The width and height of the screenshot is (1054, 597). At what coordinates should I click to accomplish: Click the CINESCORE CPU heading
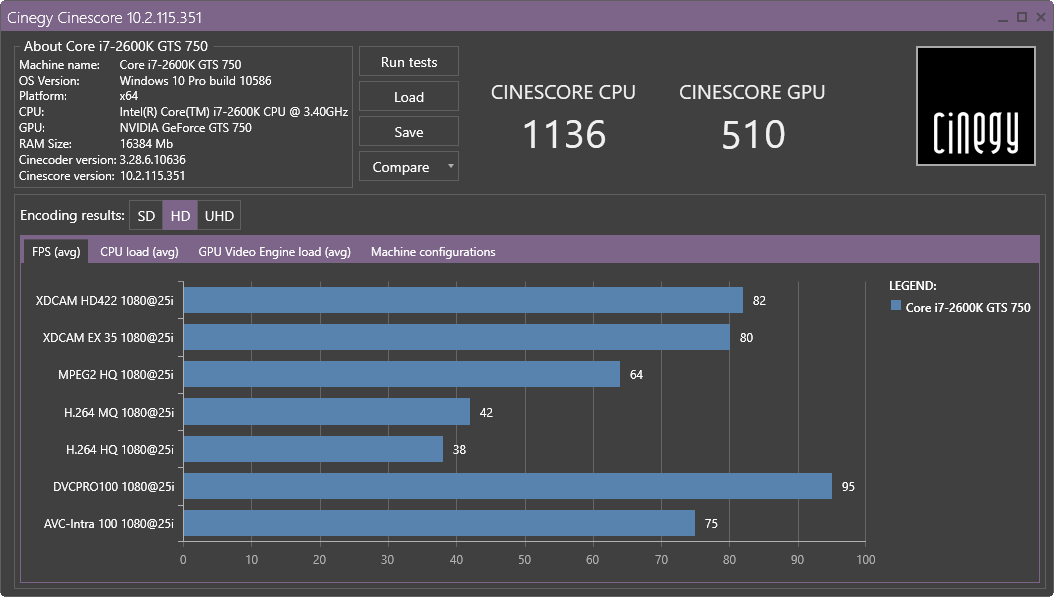[x=563, y=92]
